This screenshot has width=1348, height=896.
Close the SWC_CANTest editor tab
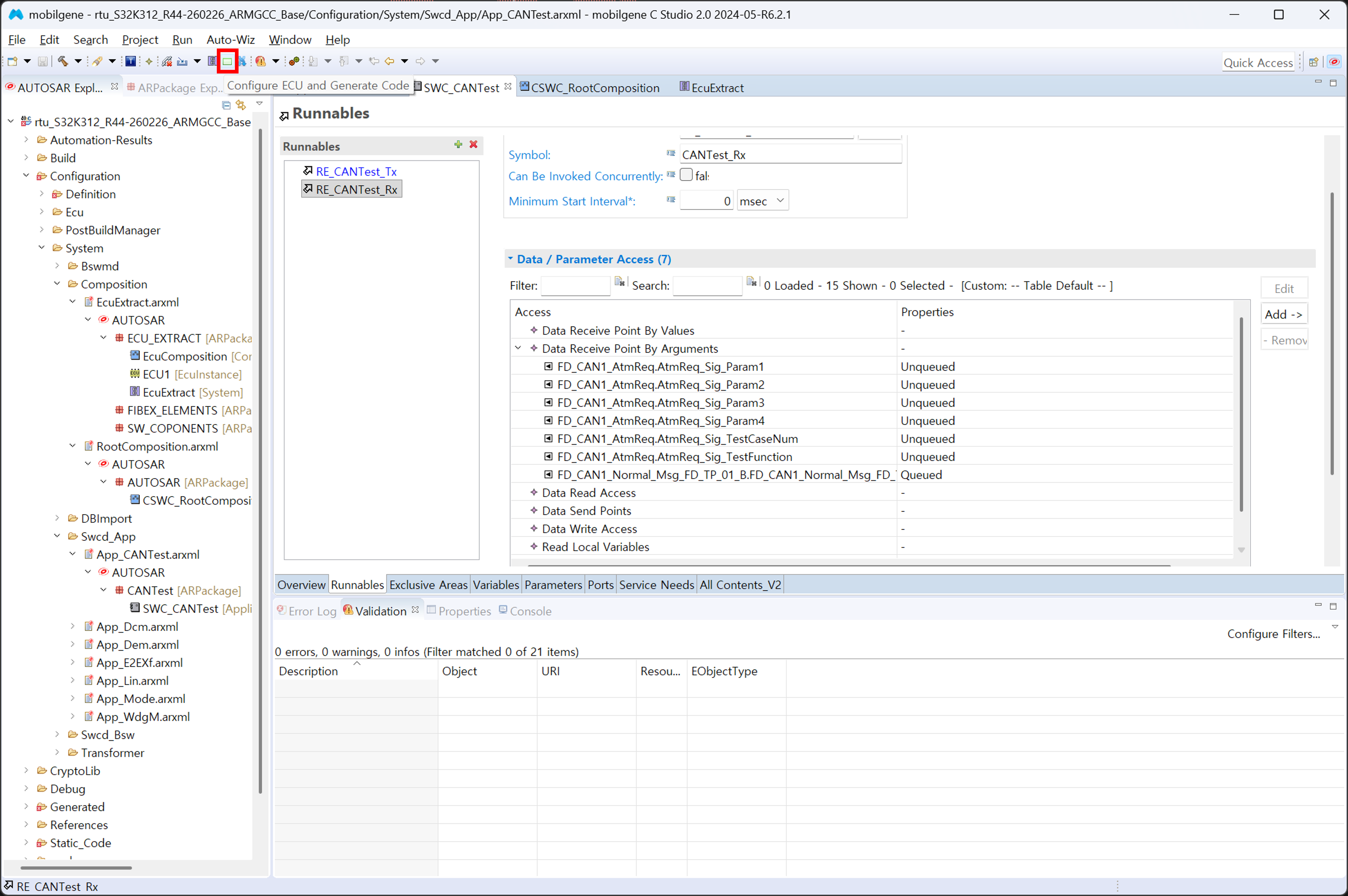point(508,86)
